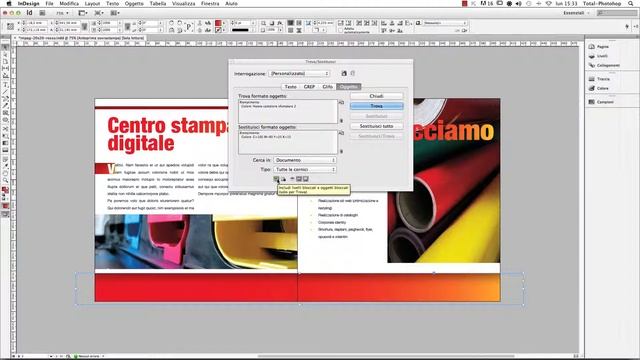
Task: Click the reference point locator
Action: 10,27
